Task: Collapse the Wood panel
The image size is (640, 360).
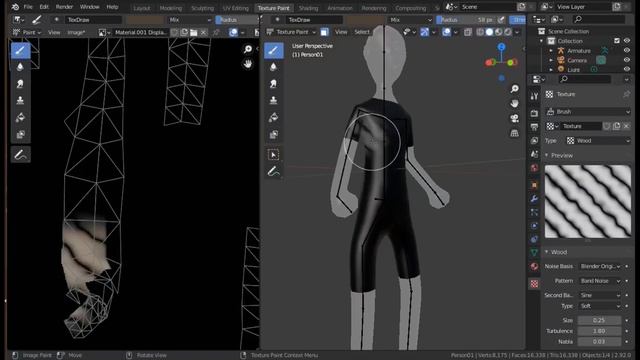Action: pyautogui.click(x=547, y=252)
